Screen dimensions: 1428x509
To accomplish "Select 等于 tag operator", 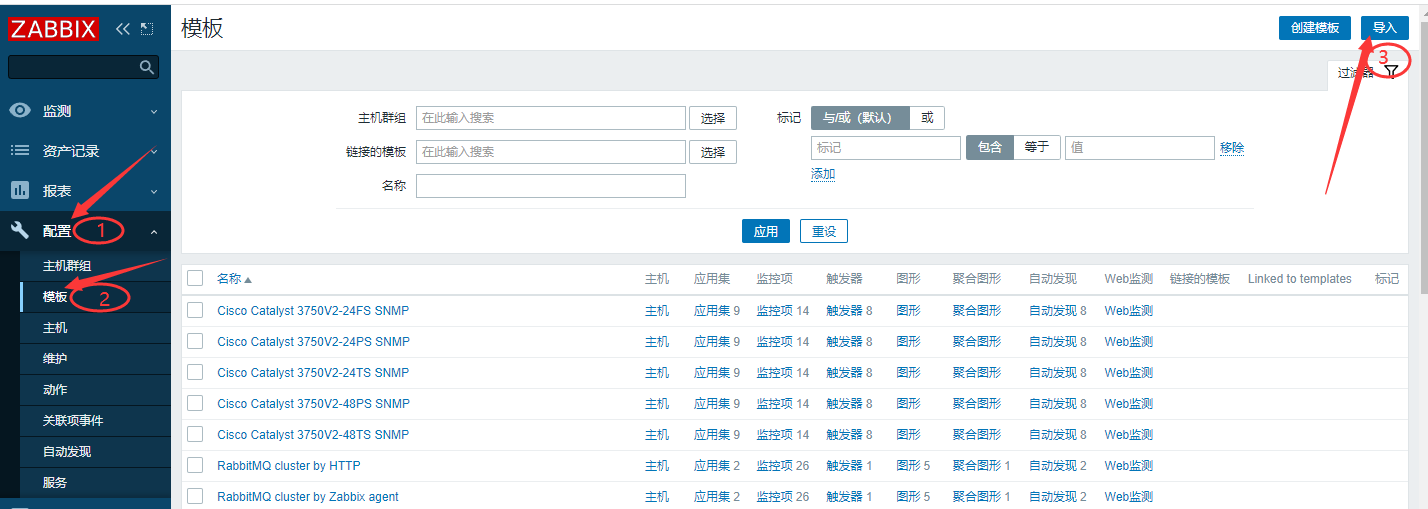I will pos(1037,148).
